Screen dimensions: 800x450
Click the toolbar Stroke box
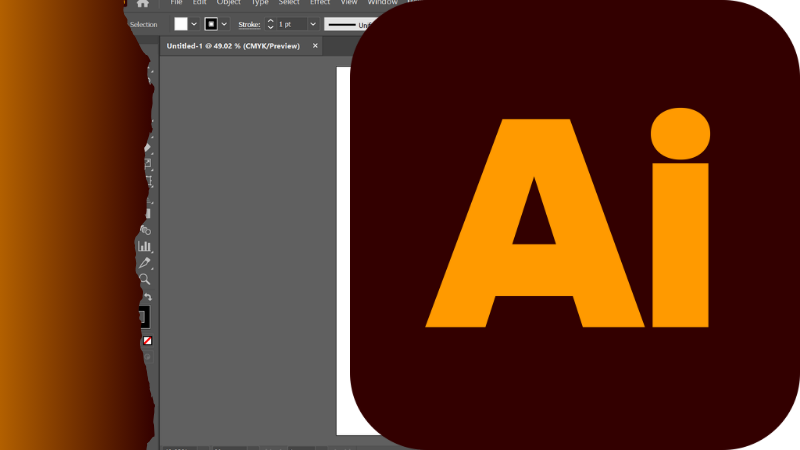point(144,317)
